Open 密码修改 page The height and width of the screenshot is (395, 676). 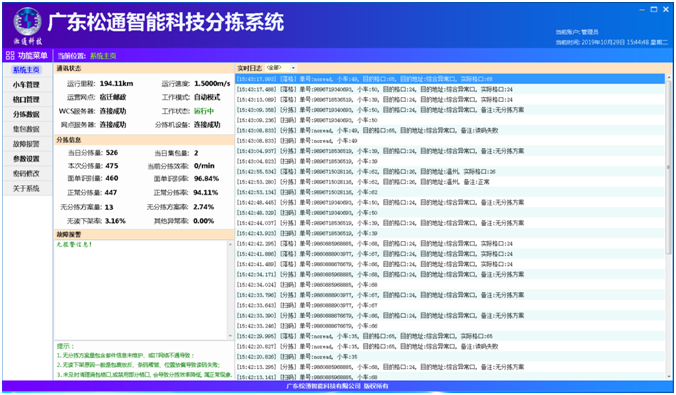coord(26,173)
